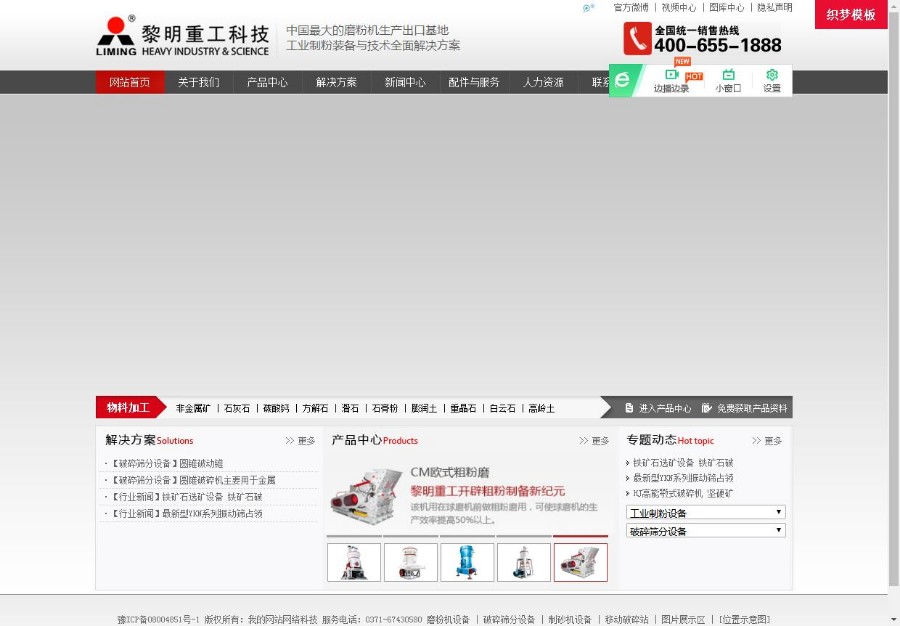Click footer link 图片展示区
This screenshot has width=900, height=626.
(683, 619)
